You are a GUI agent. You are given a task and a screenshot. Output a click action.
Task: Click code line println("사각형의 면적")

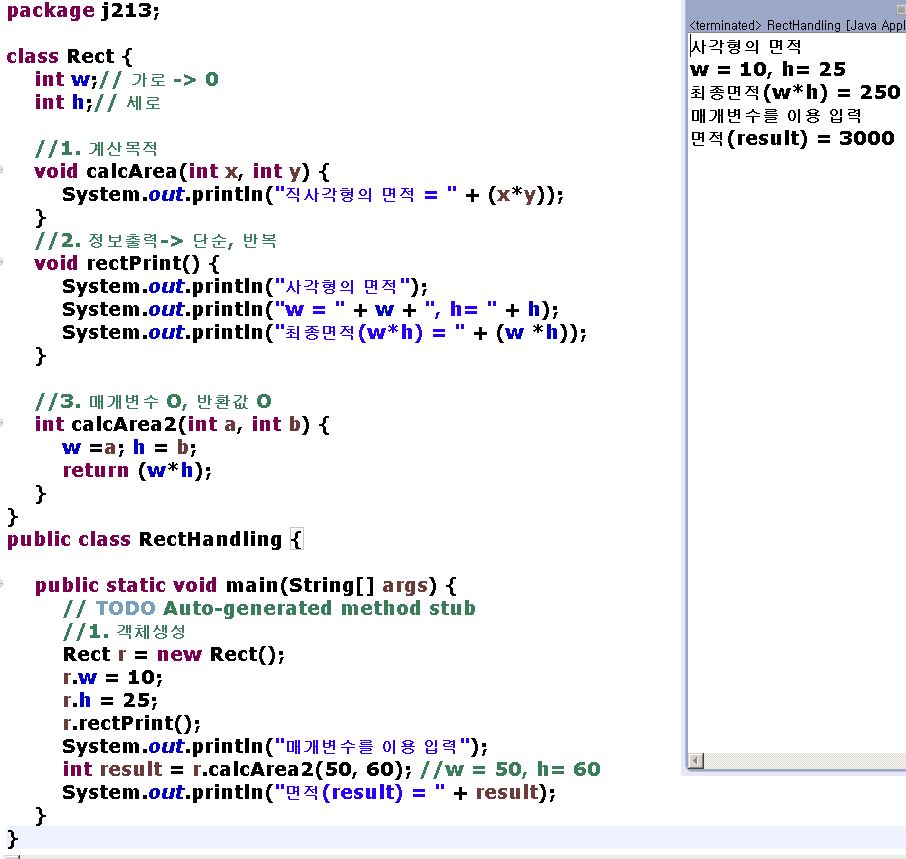(x=245, y=287)
